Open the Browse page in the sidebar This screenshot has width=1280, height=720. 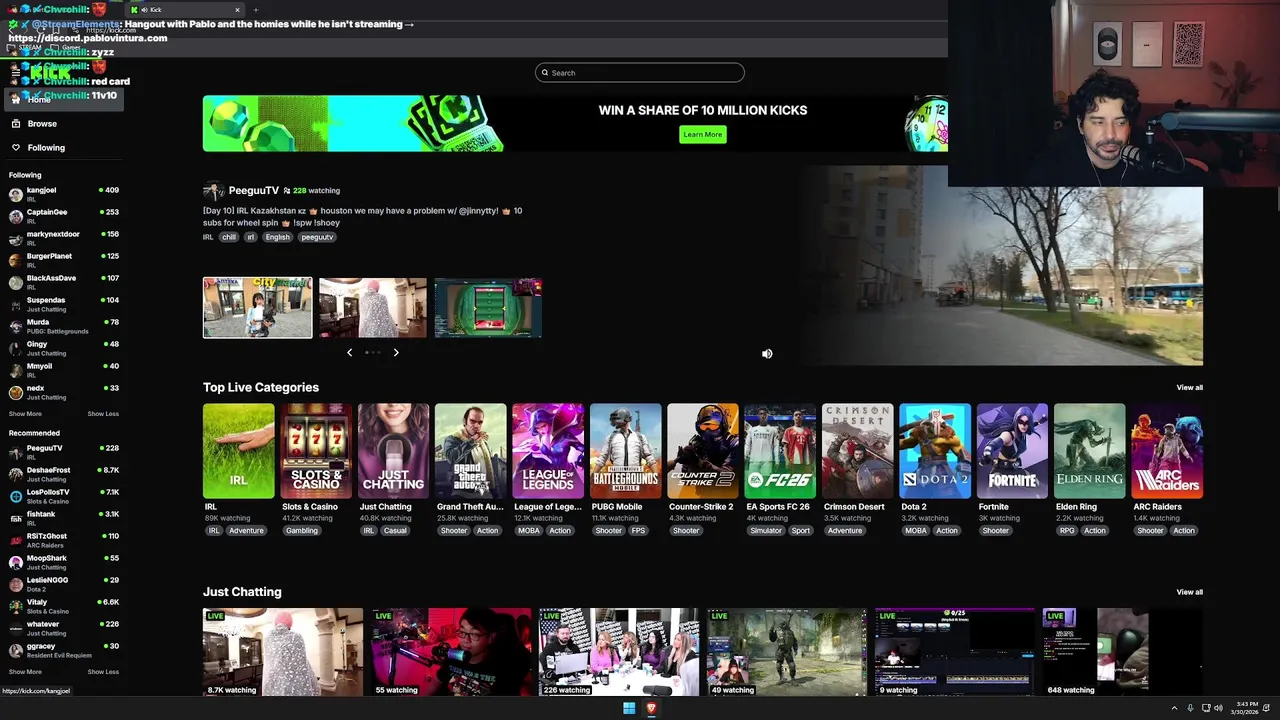42,124
